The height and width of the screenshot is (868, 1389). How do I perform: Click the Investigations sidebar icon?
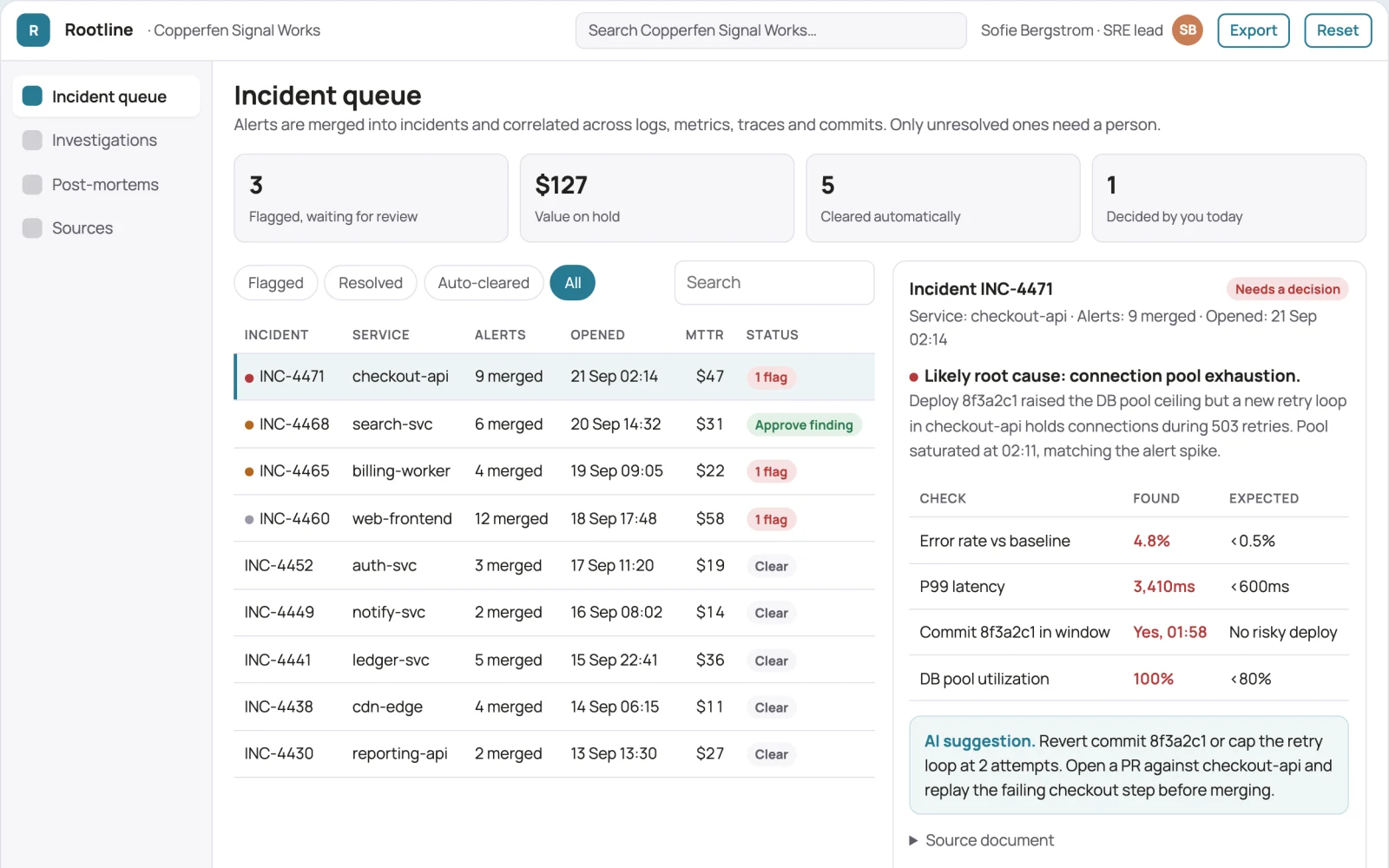pos(32,141)
